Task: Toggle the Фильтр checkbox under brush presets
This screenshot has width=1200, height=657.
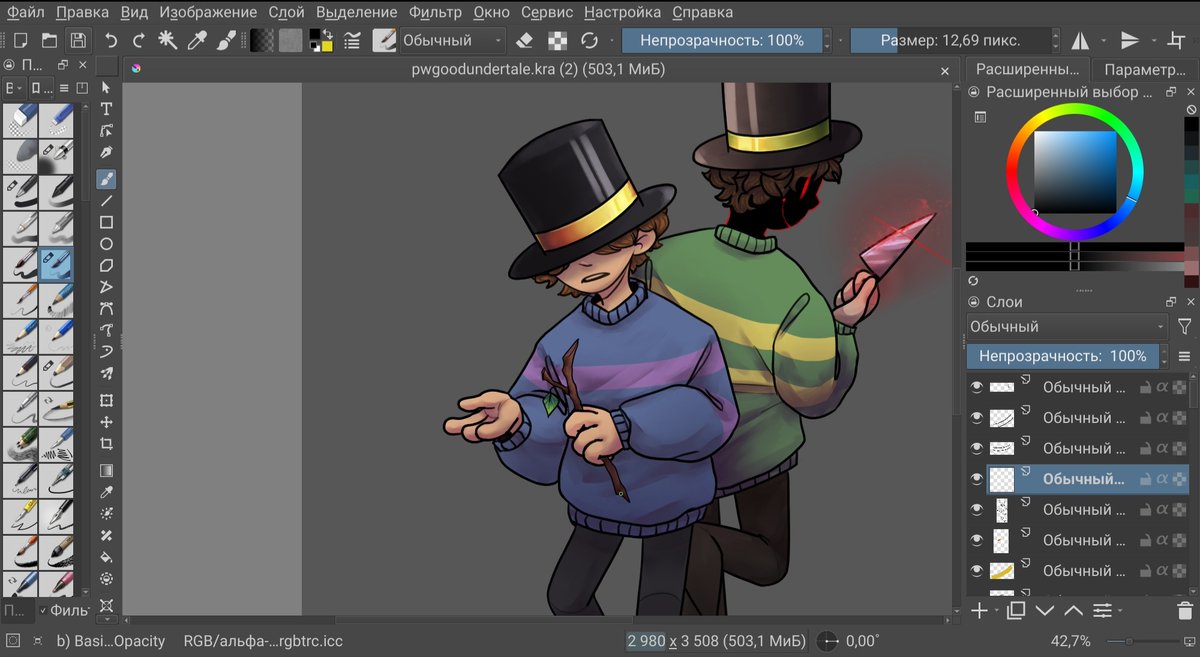Action: click(x=43, y=610)
